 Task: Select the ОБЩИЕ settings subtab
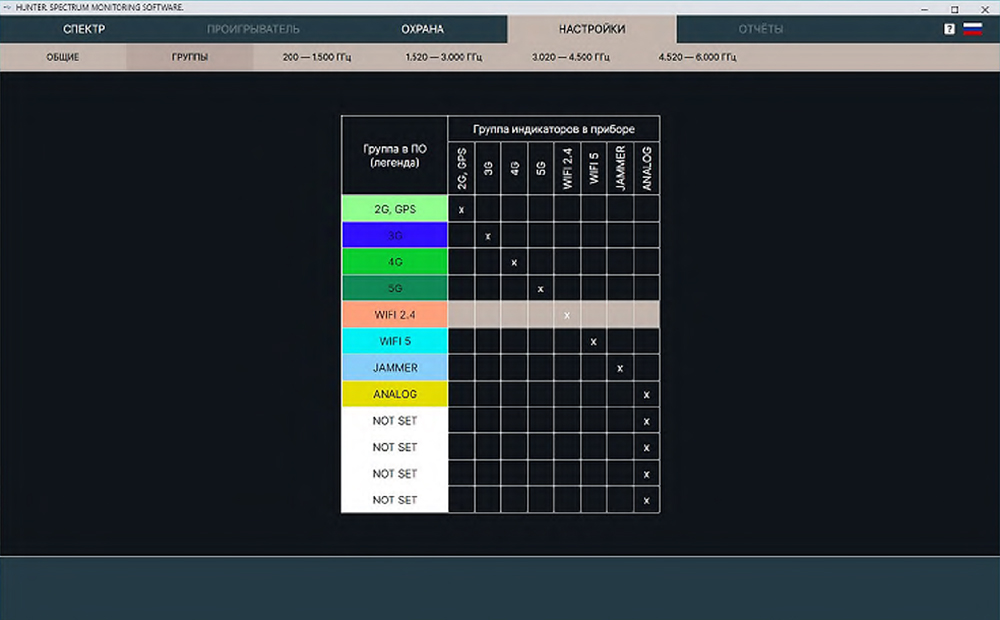pos(63,57)
